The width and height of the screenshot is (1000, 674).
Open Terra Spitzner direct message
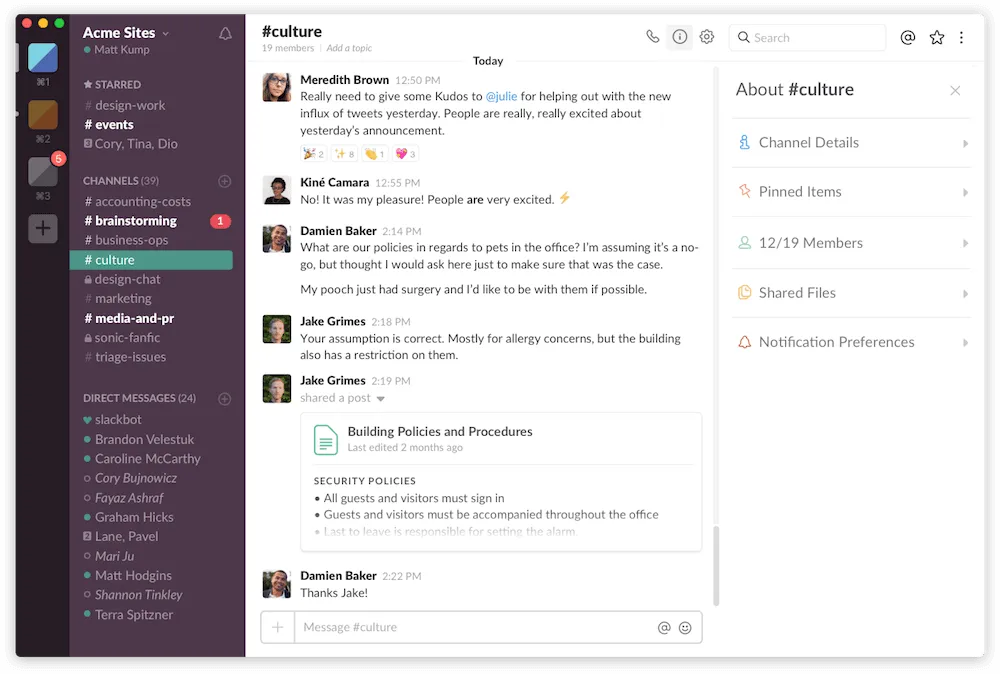tap(128, 615)
